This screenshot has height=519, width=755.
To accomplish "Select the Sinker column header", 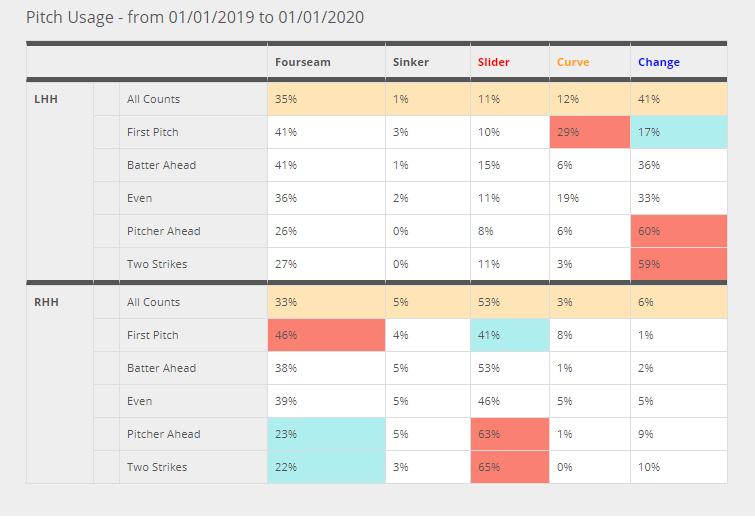I will [410, 62].
